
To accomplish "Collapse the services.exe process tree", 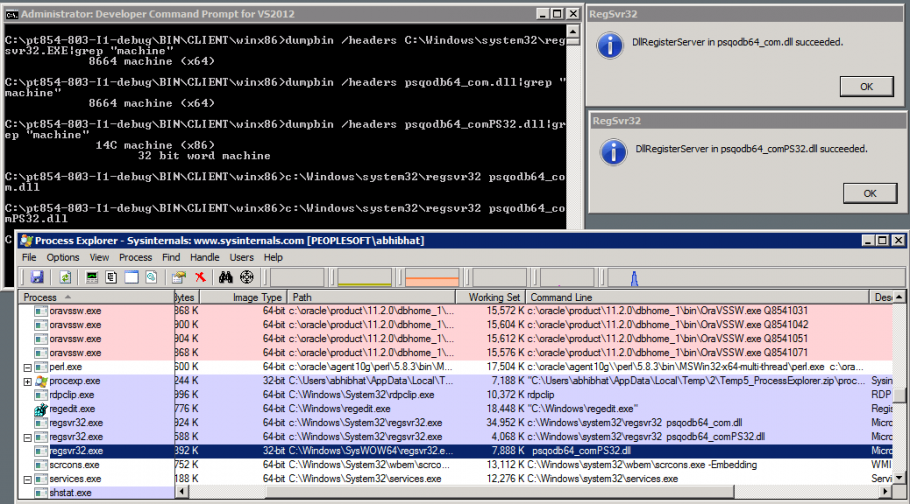I will [x=27, y=479].
